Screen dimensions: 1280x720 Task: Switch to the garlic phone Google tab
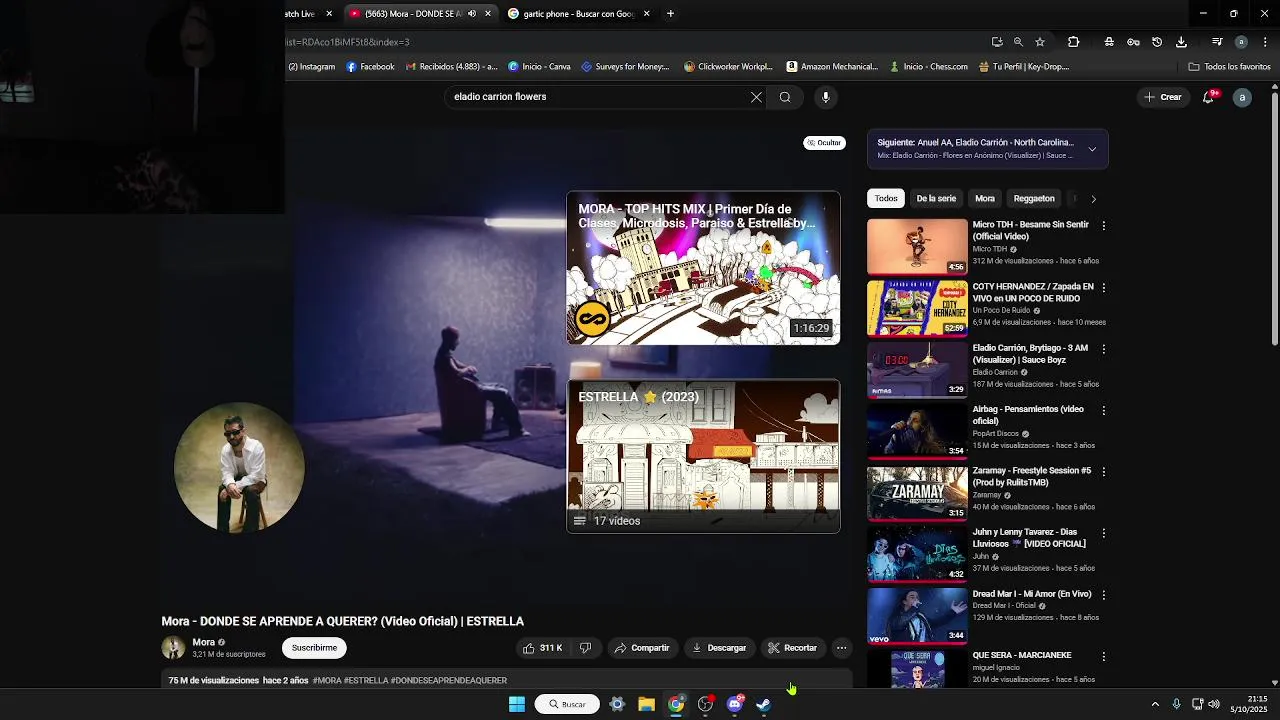coord(579,14)
